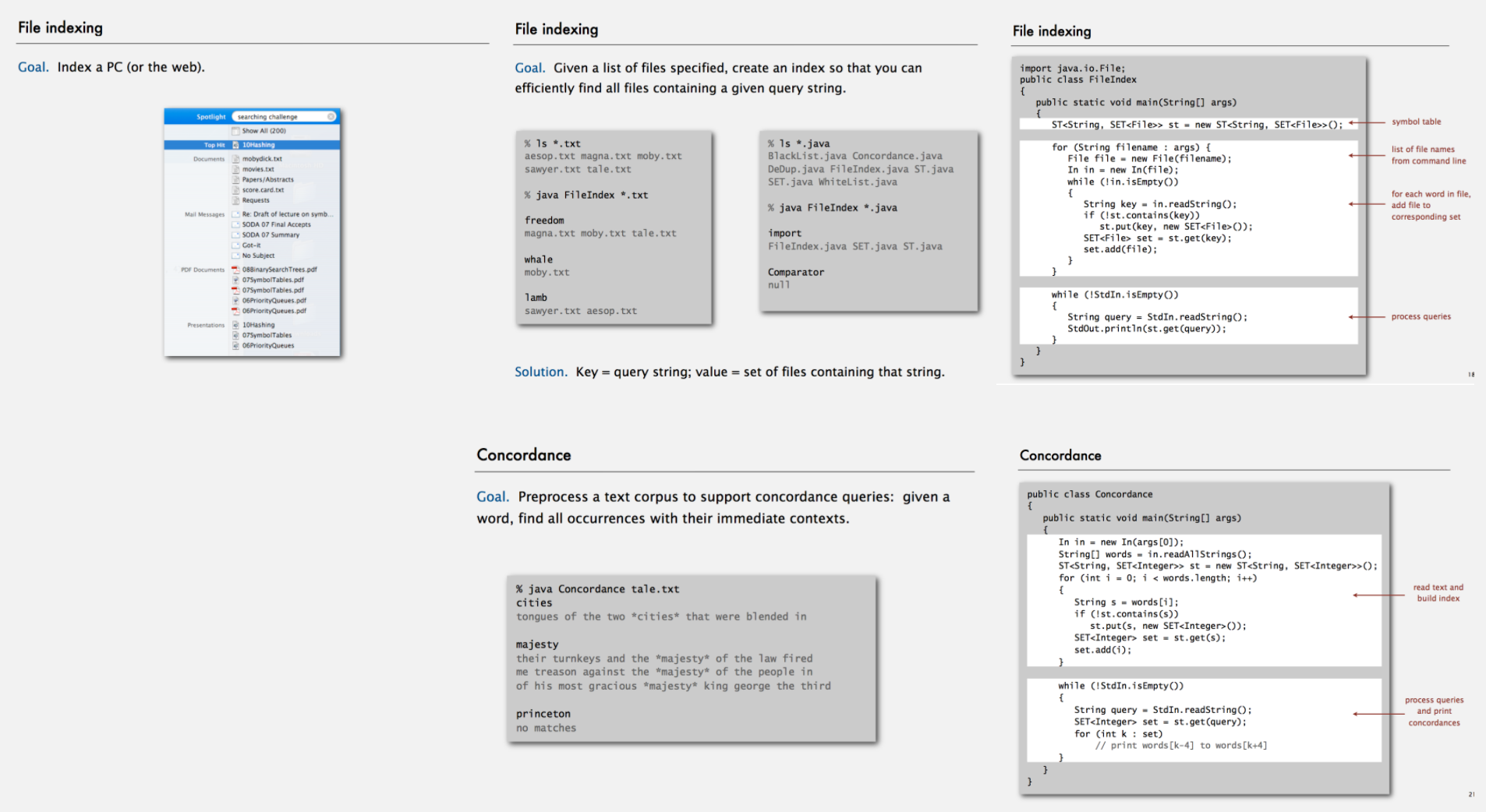This screenshot has width=1486, height=812.
Task: Click the 'lamb' query in the terminal box
Action: tap(536, 298)
